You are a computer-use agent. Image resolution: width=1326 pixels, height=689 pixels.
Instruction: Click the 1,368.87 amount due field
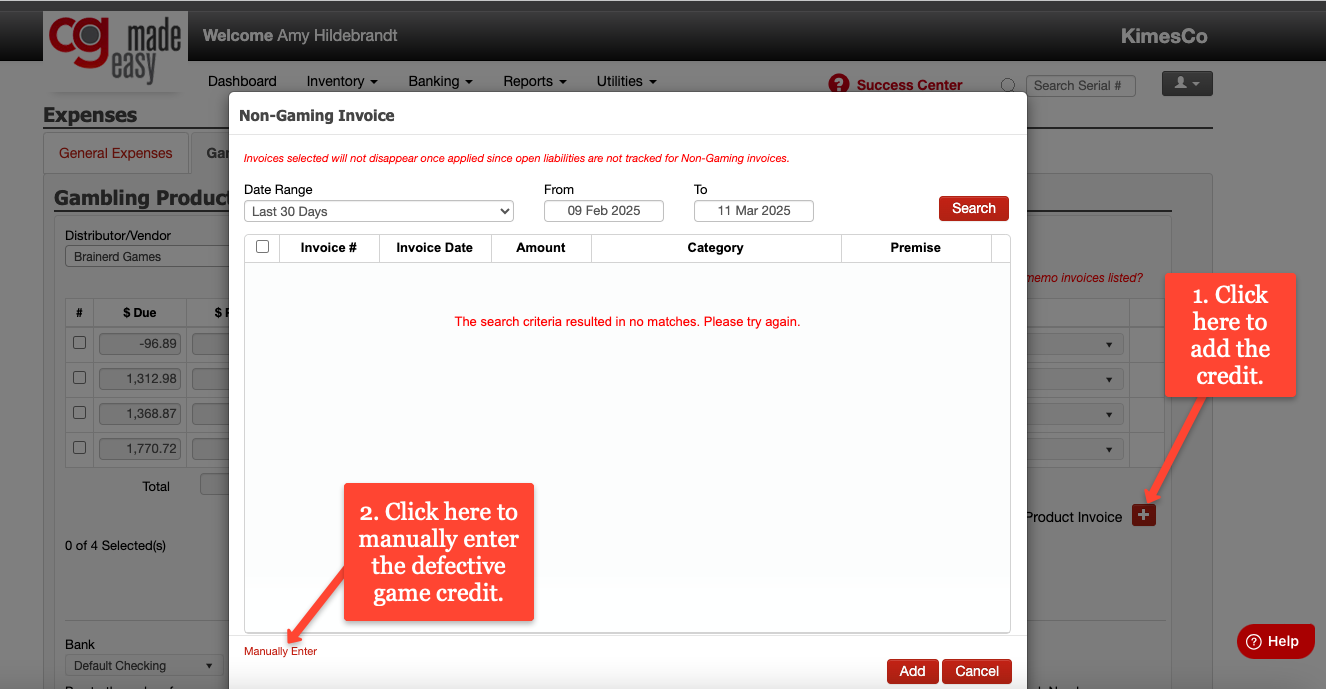coord(140,414)
